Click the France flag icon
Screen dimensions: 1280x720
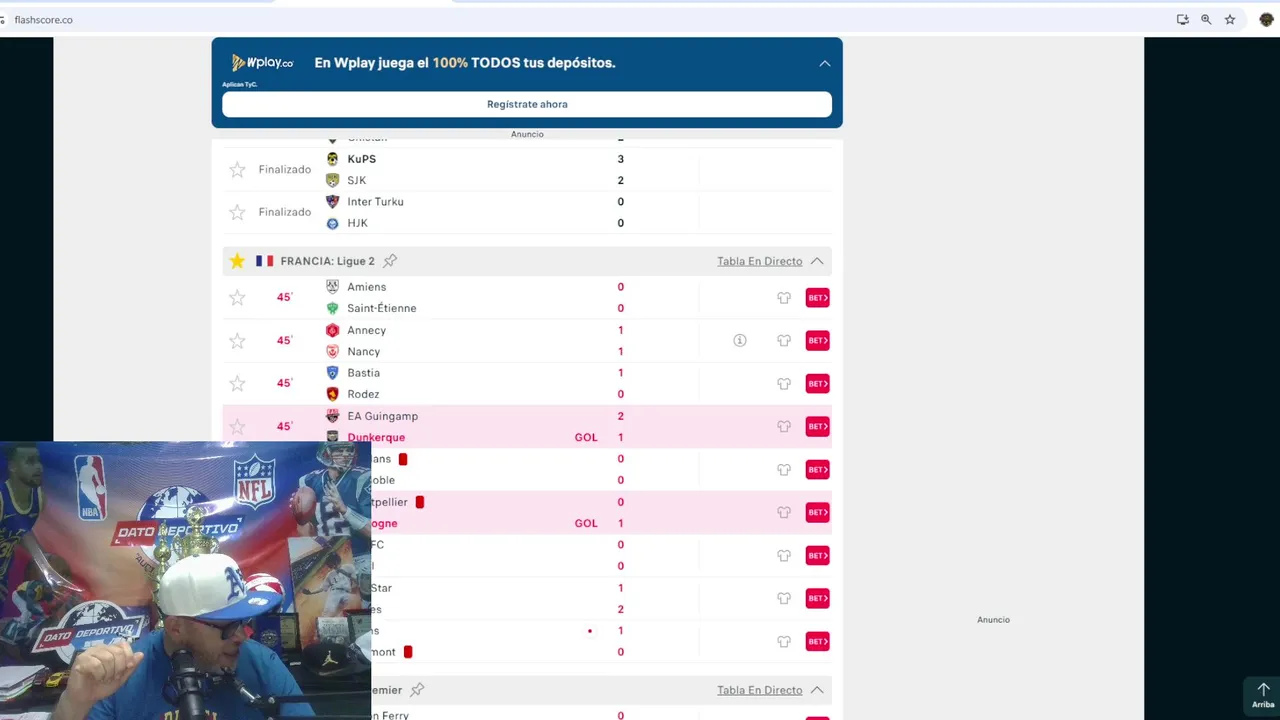coord(264,261)
